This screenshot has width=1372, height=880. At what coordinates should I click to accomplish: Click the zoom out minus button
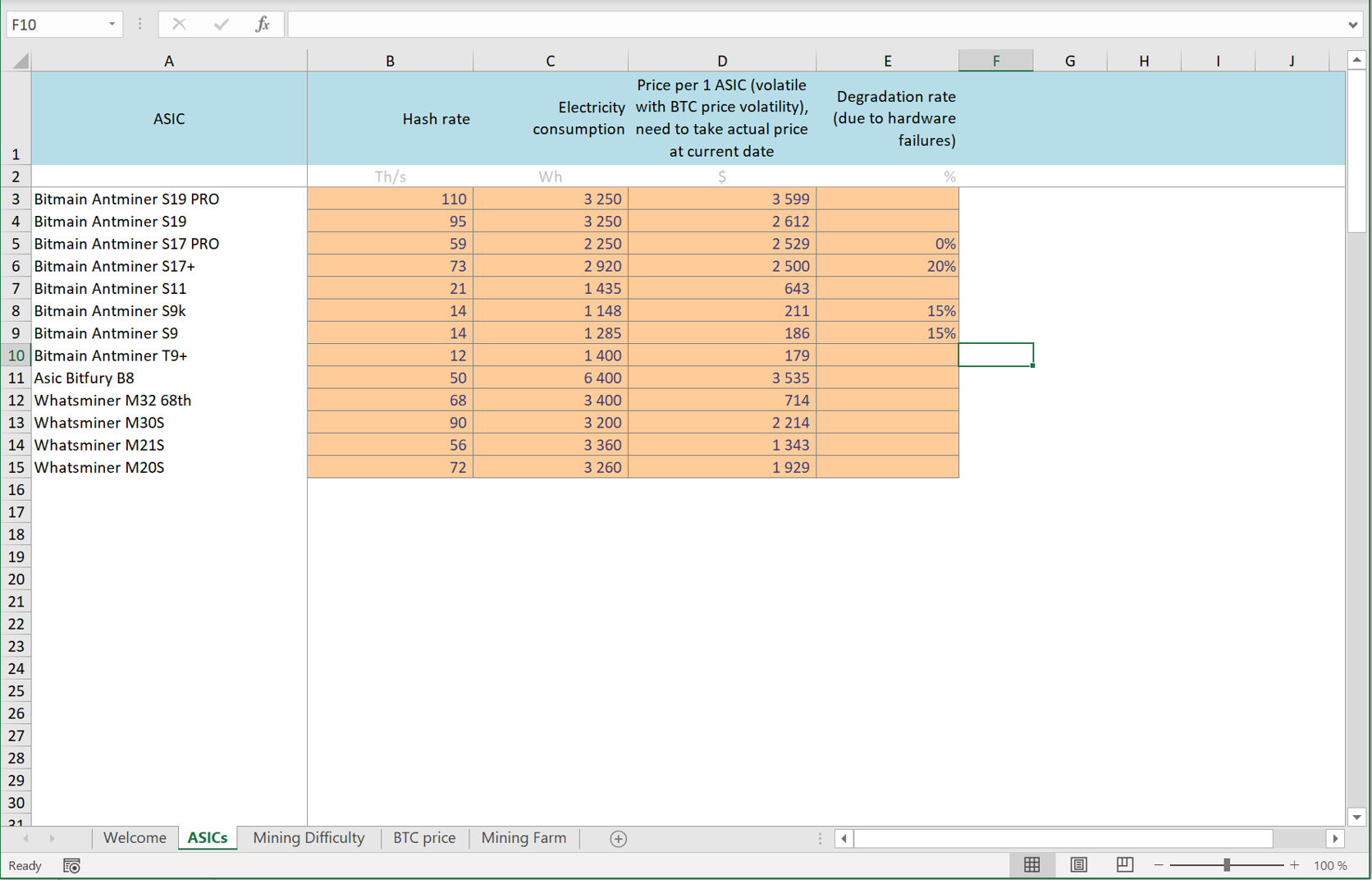[1159, 865]
